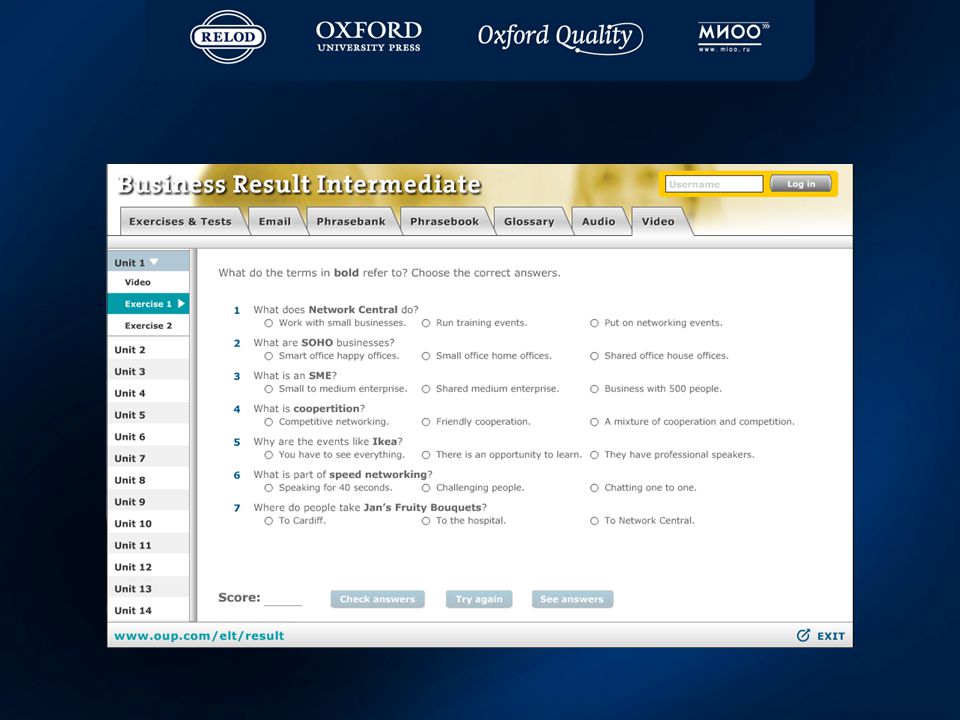
Task: Select 'Chatting one to one.' option
Action: point(594,489)
